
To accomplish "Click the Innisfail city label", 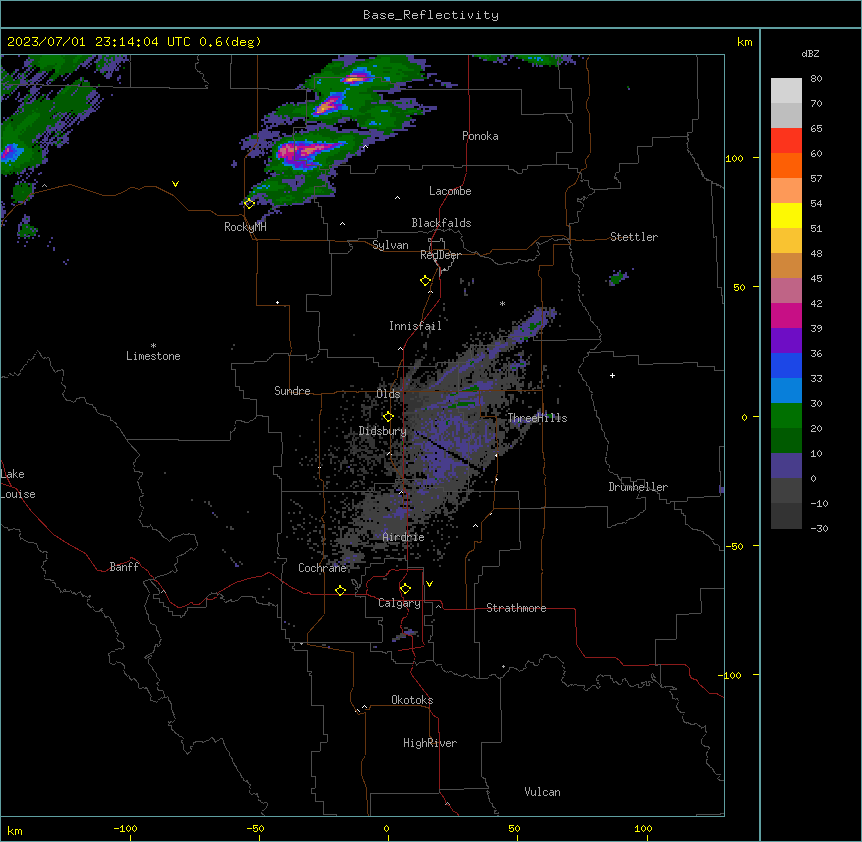I will click(x=415, y=326).
